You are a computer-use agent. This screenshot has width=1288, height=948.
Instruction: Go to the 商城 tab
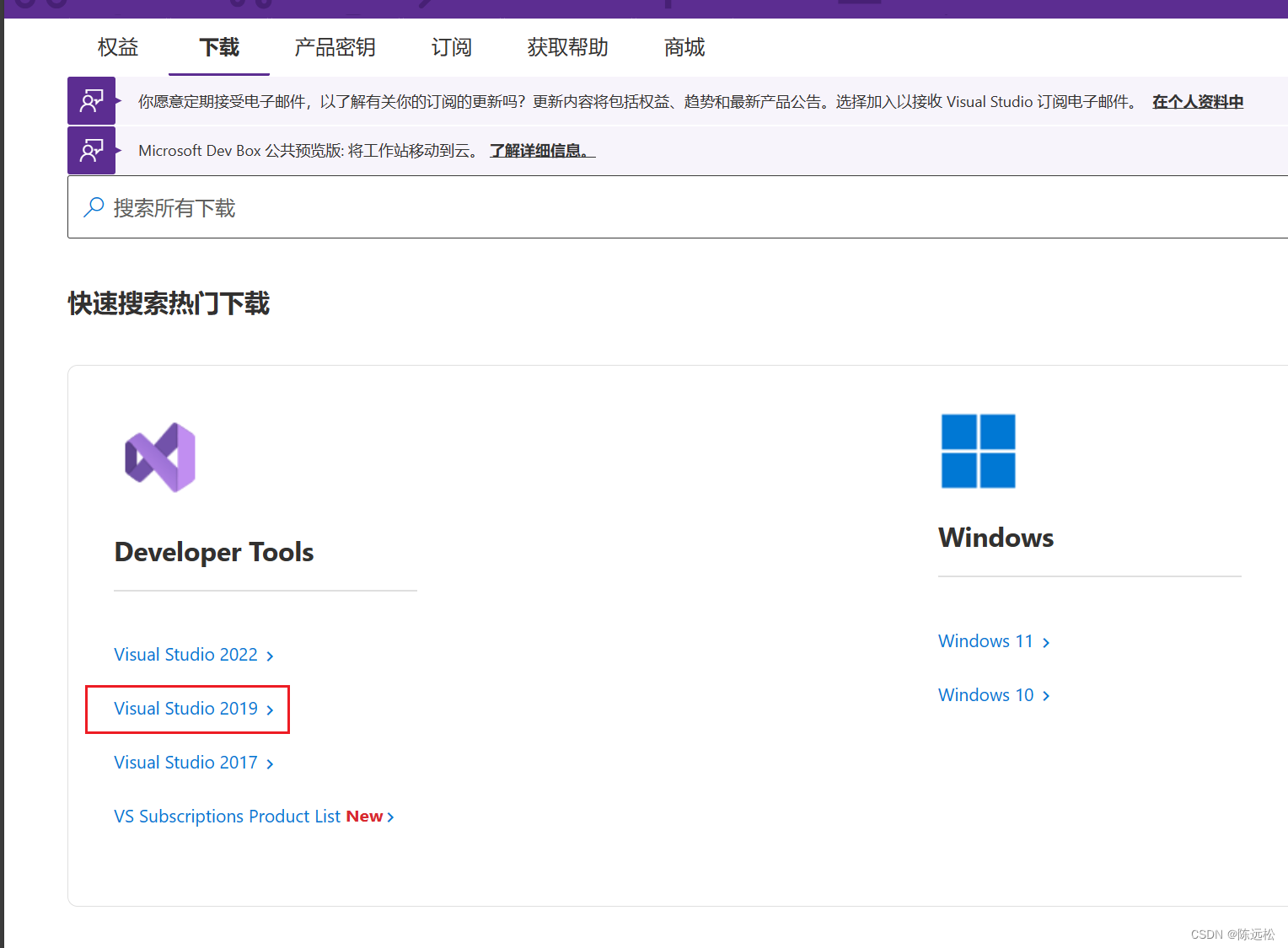click(x=684, y=47)
